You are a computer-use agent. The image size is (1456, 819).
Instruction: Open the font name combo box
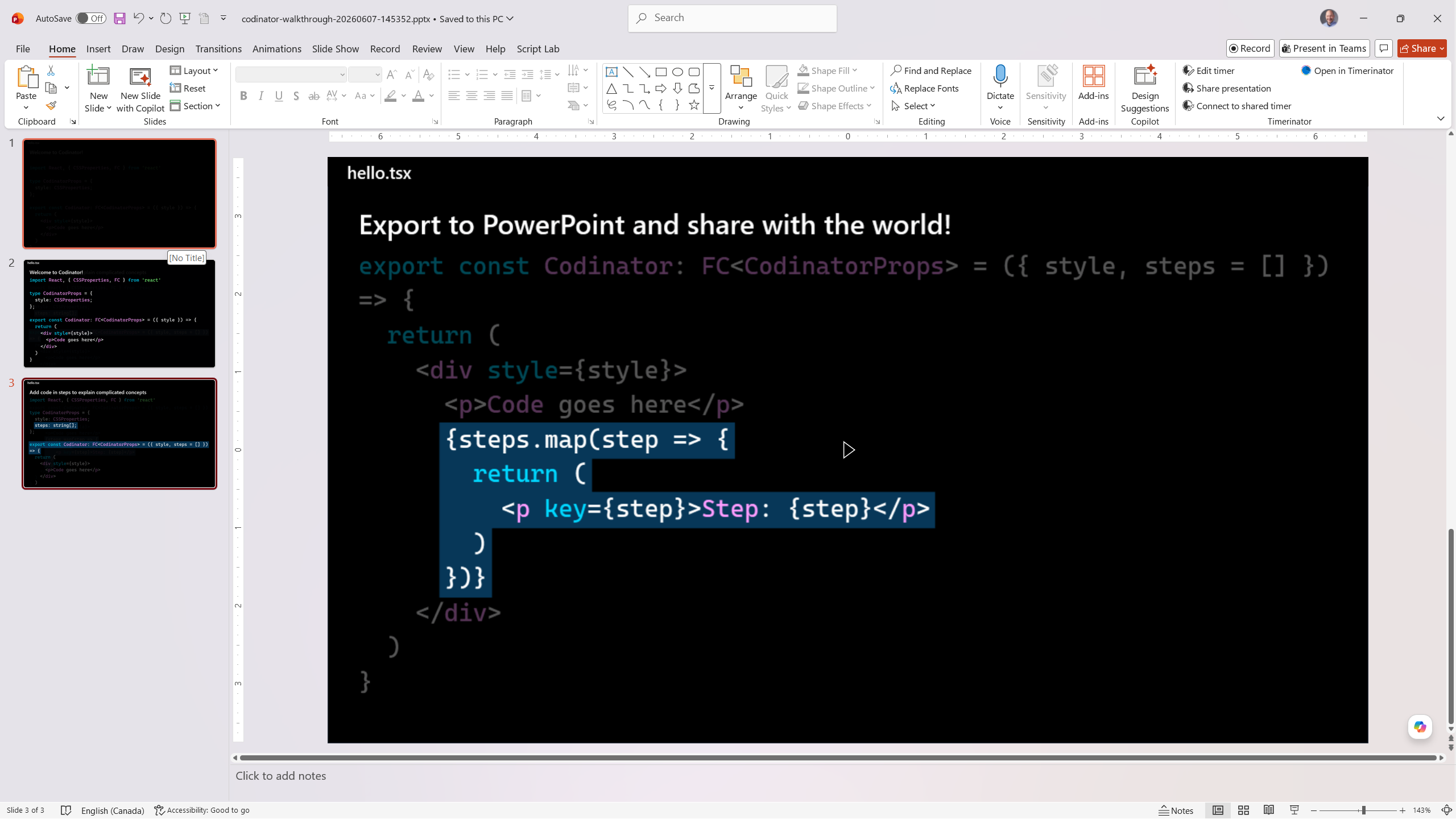coord(291,75)
